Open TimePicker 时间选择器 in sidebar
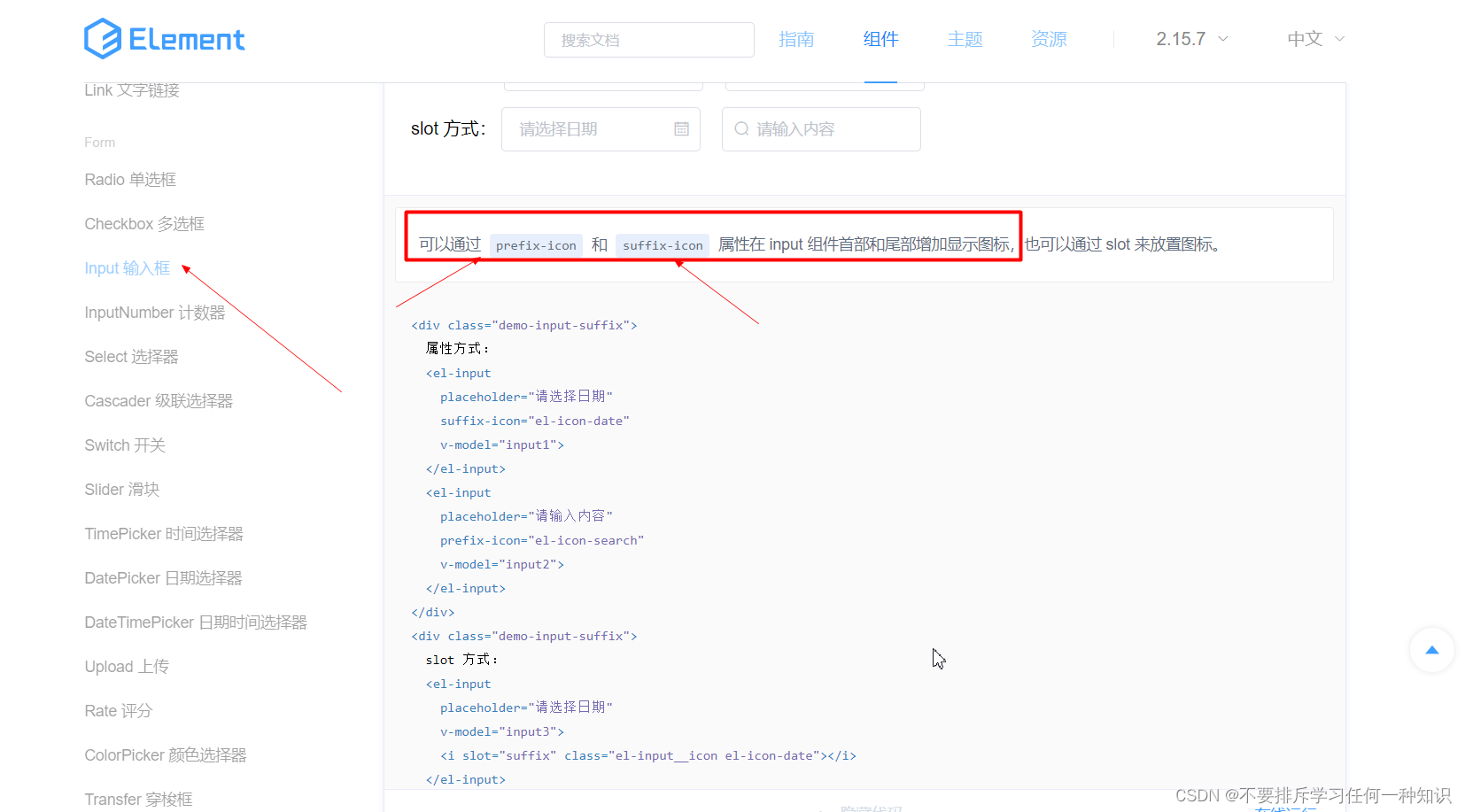 click(x=164, y=534)
